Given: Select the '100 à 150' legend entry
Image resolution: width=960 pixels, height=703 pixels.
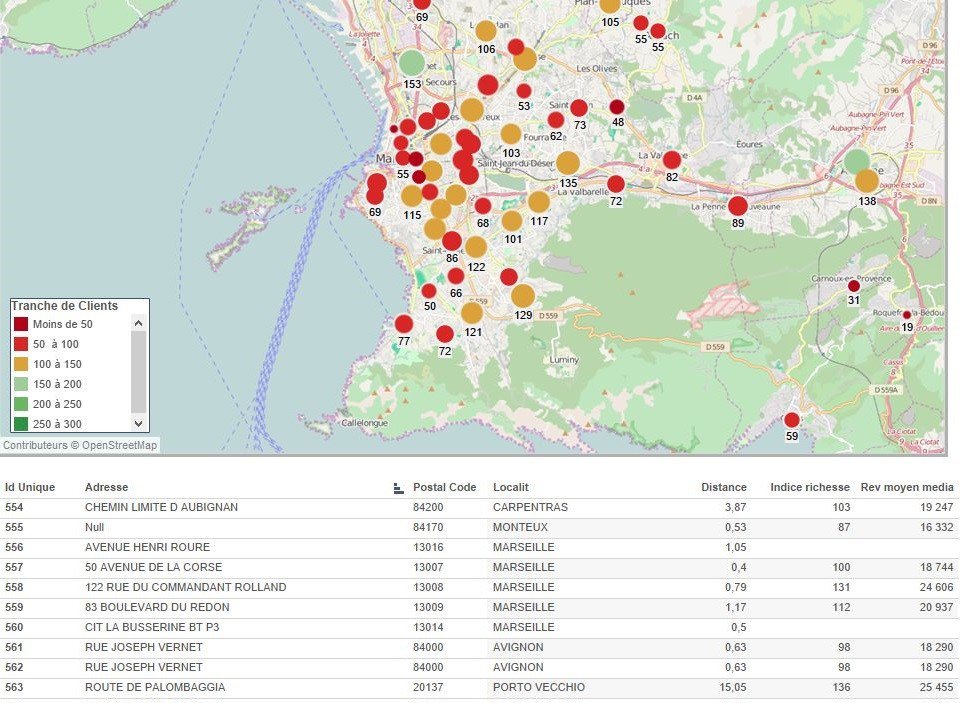Looking at the screenshot, I should 58,364.
